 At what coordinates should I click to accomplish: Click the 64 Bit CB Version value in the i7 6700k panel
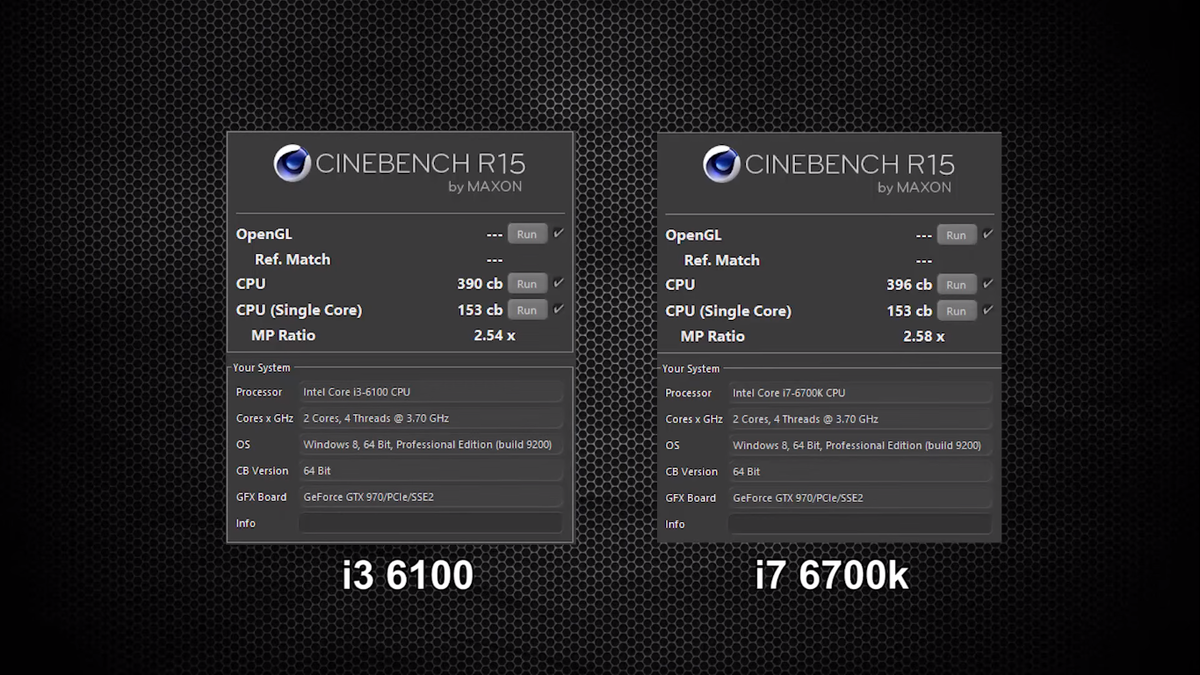pos(860,471)
